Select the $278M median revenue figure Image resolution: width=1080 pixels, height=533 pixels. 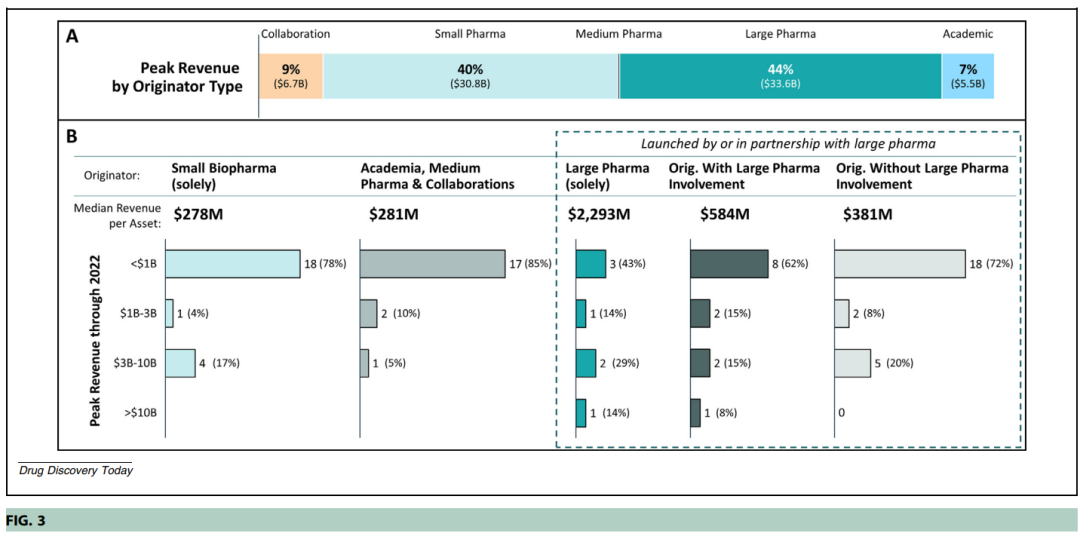click(x=200, y=214)
